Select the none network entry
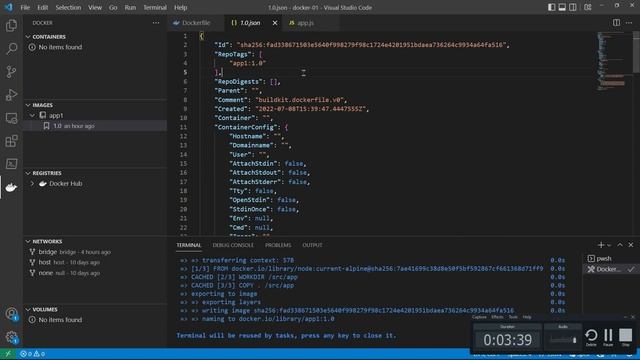This screenshot has width=640, height=360. tap(95, 273)
